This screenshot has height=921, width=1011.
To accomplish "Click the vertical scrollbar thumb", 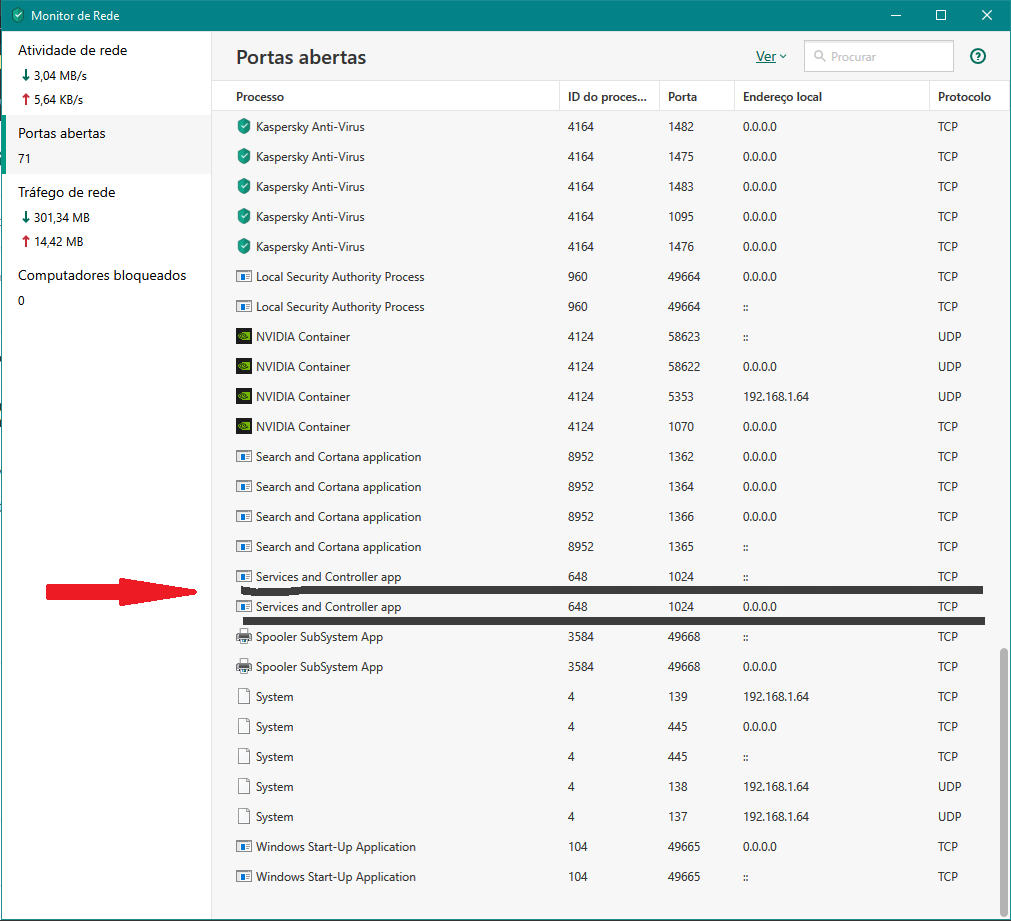I will click(1002, 770).
